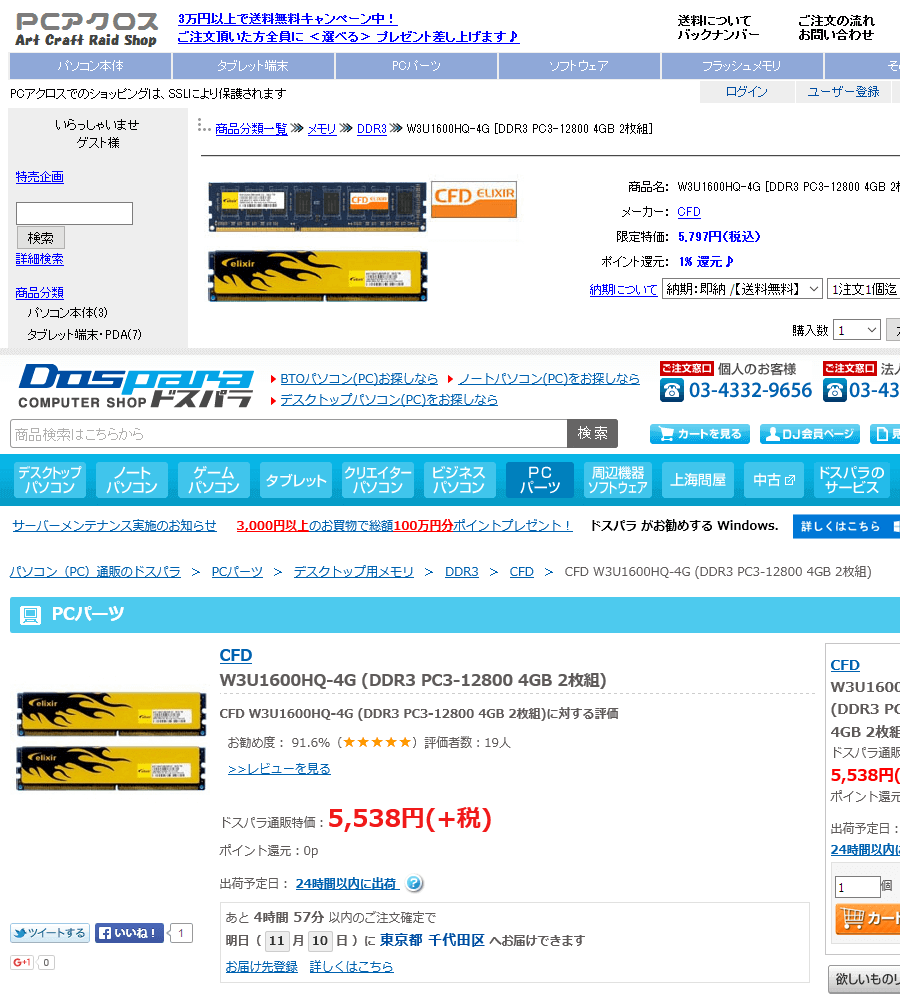Click the 商品分類一覧 breadcrumb link
This screenshot has width=900, height=999.
pos(251,129)
